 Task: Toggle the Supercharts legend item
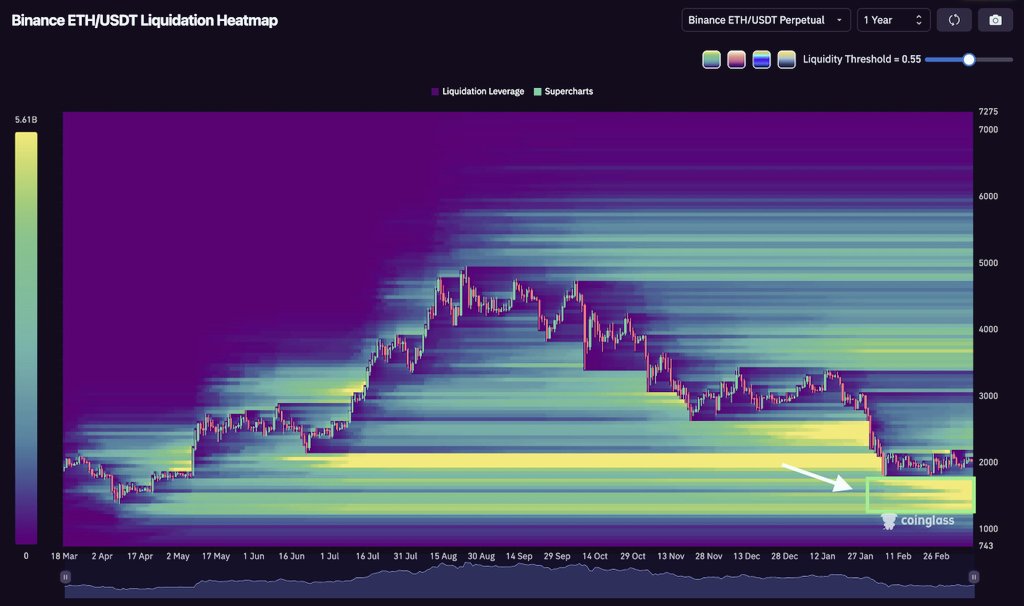(x=564, y=91)
